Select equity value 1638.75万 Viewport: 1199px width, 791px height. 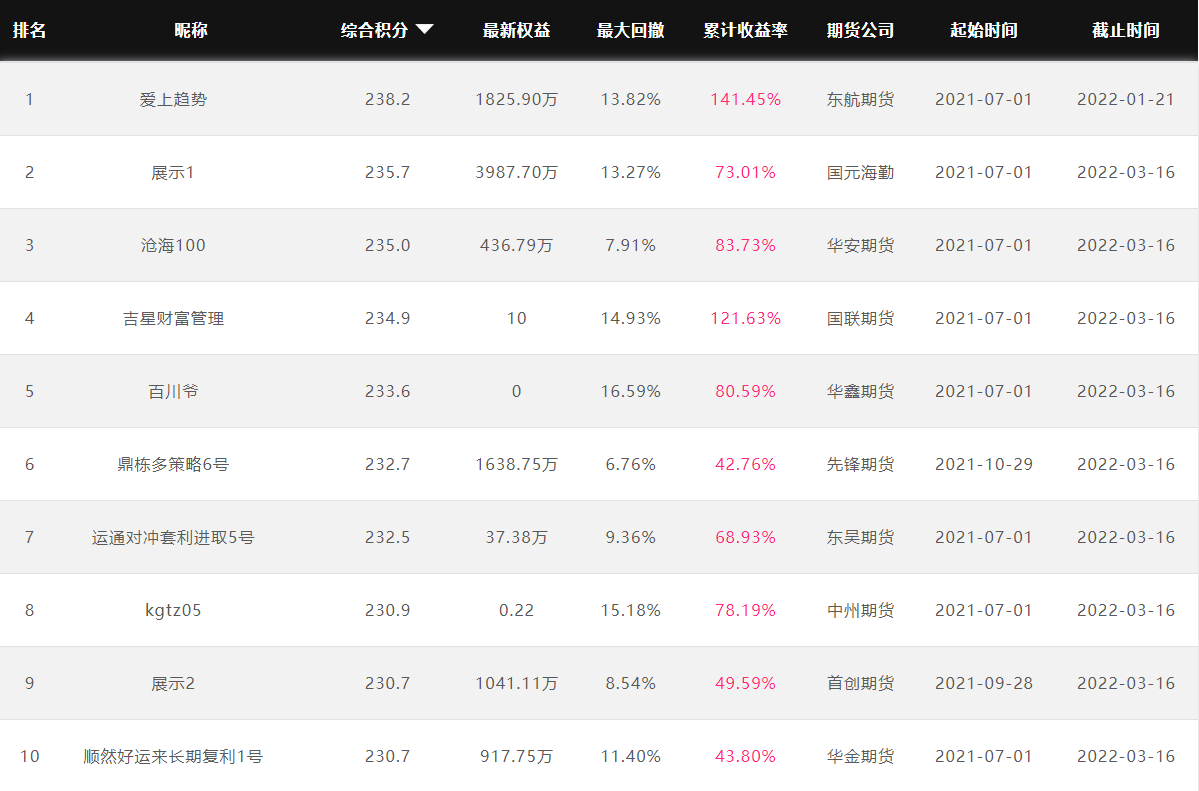(x=516, y=464)
